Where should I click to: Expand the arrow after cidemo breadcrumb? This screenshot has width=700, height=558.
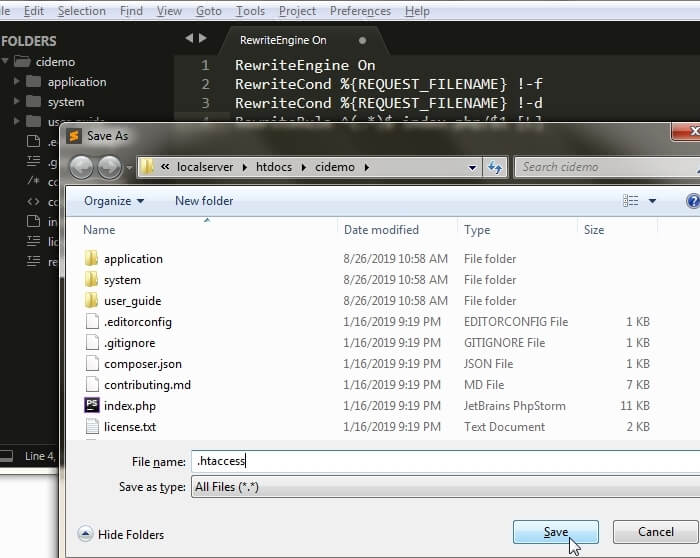click(x=367, y=167)
